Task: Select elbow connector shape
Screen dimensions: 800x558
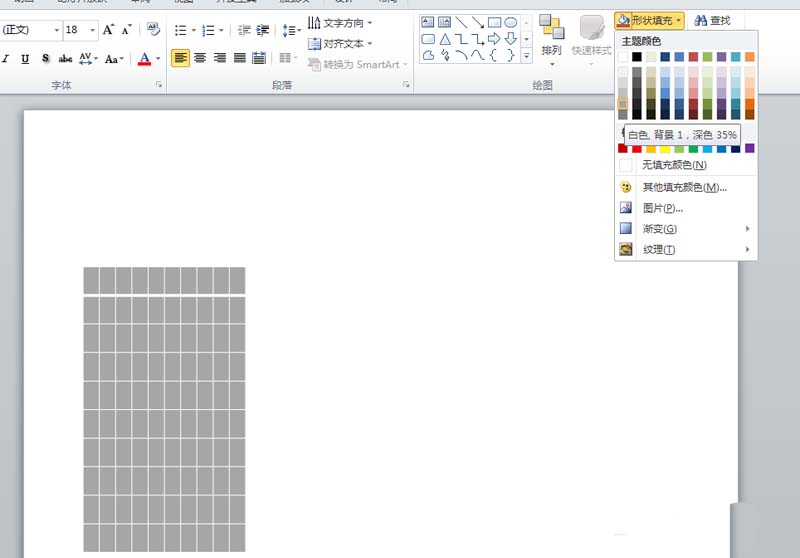Action: pos(461,39)
